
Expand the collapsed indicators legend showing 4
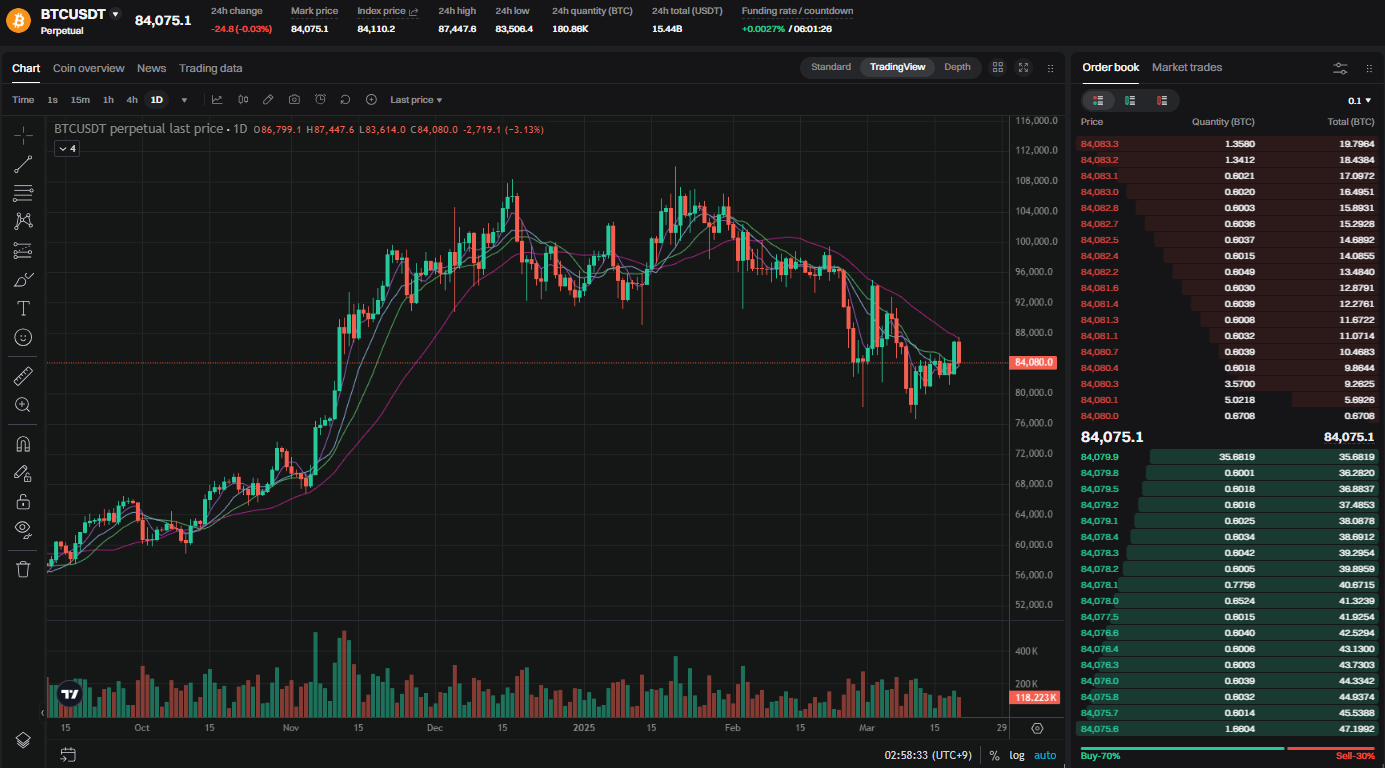67,148
